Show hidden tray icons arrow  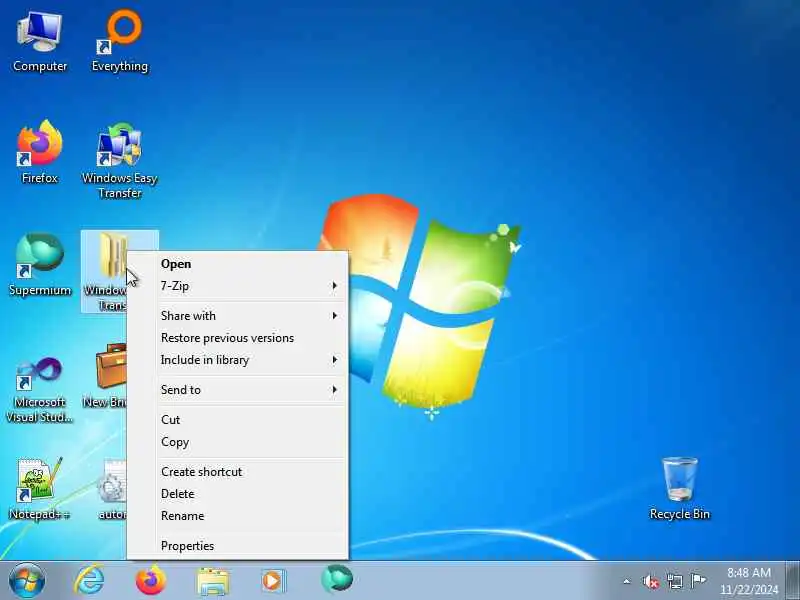(627, 581)
